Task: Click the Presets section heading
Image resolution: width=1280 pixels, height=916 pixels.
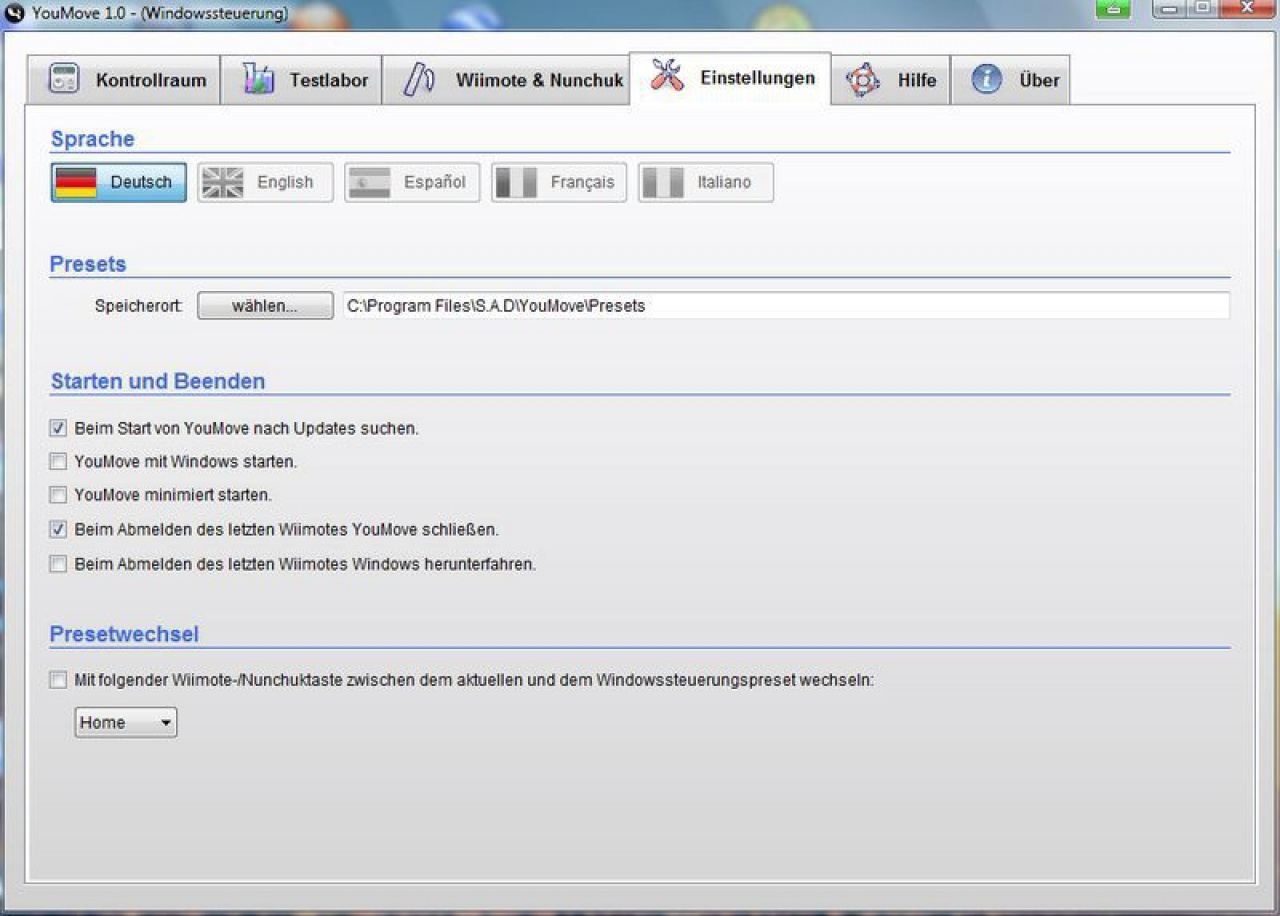Action: 88,264
